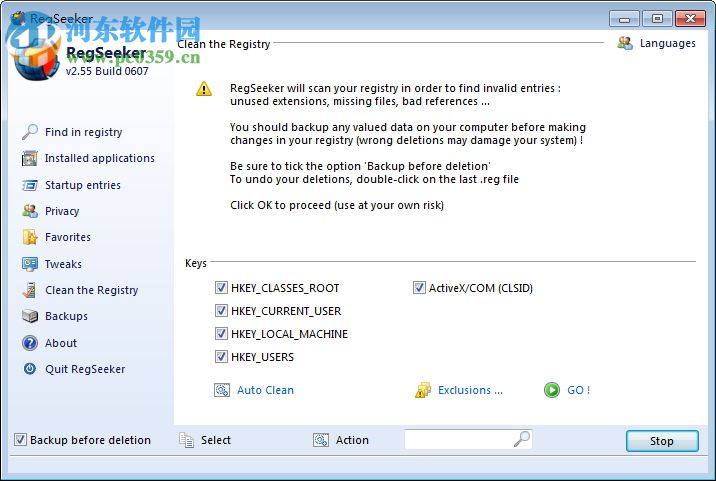Switch to the Tweaks section
The height and width of the screenshot is (481, 716).
click(63, 264)
